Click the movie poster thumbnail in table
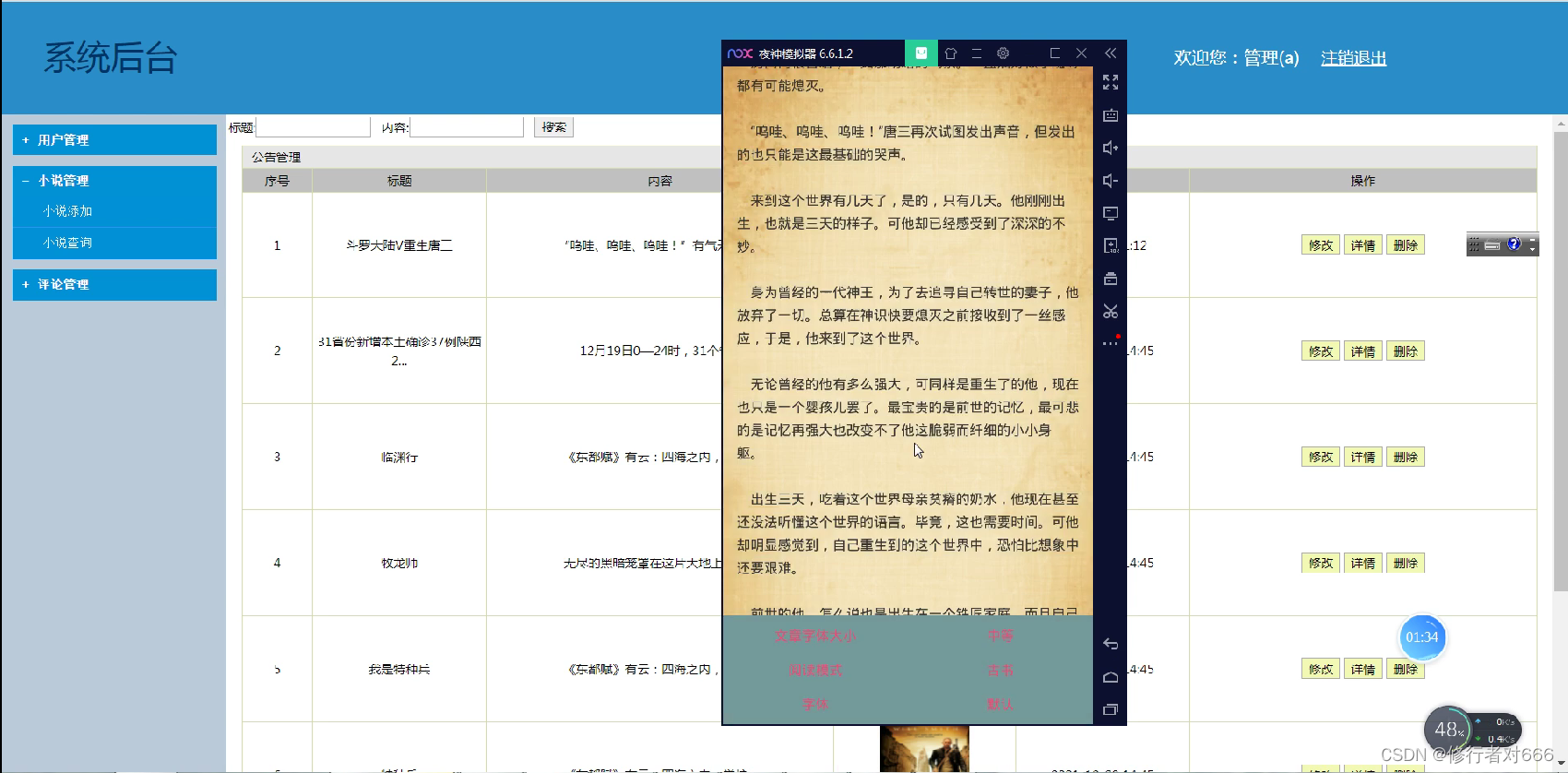1568x773 pixels. point(924,748)
